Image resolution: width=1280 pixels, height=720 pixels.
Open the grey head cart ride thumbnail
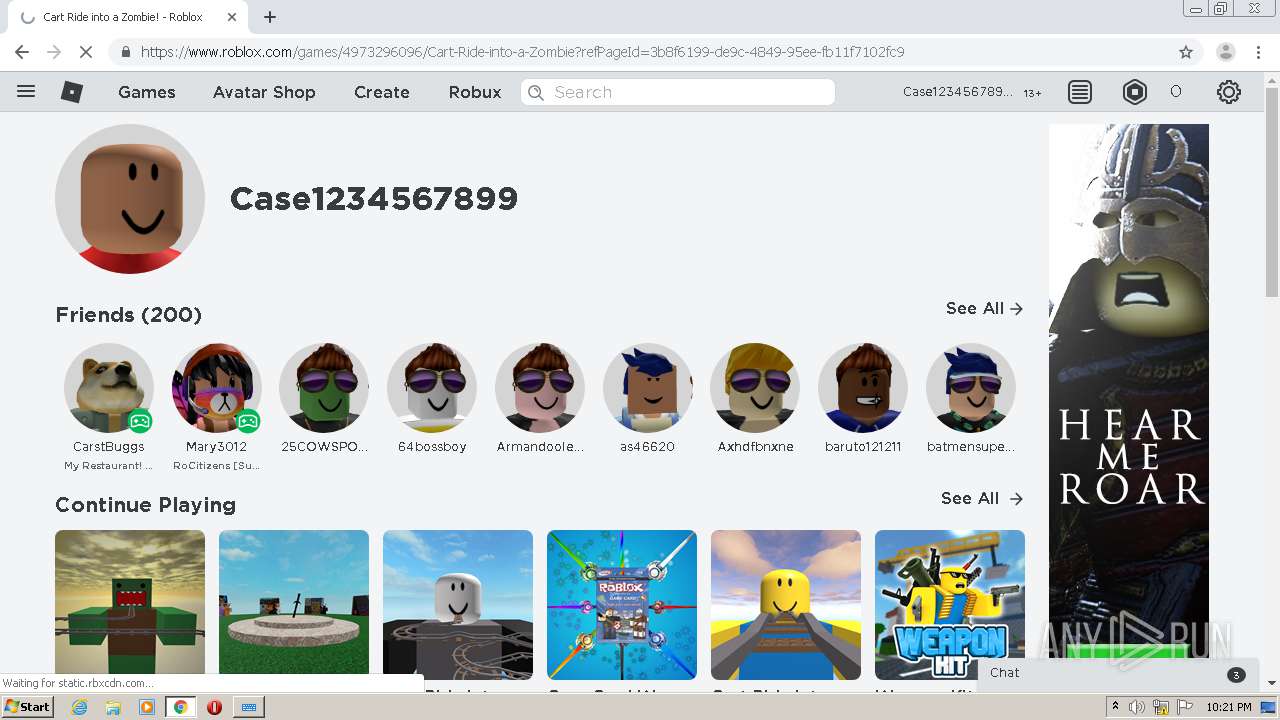click(x=458, y=605)
